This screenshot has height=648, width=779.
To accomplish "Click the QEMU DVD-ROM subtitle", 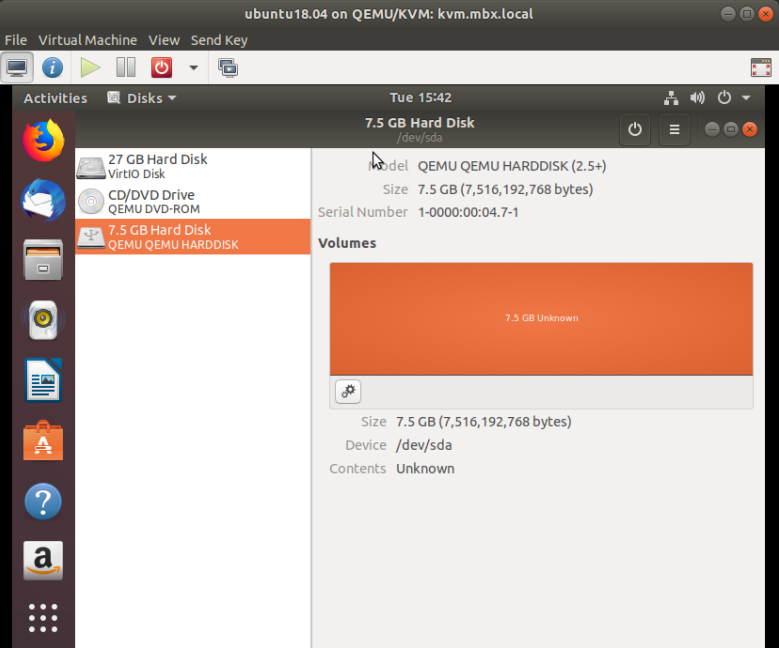I will click(154, 209).
